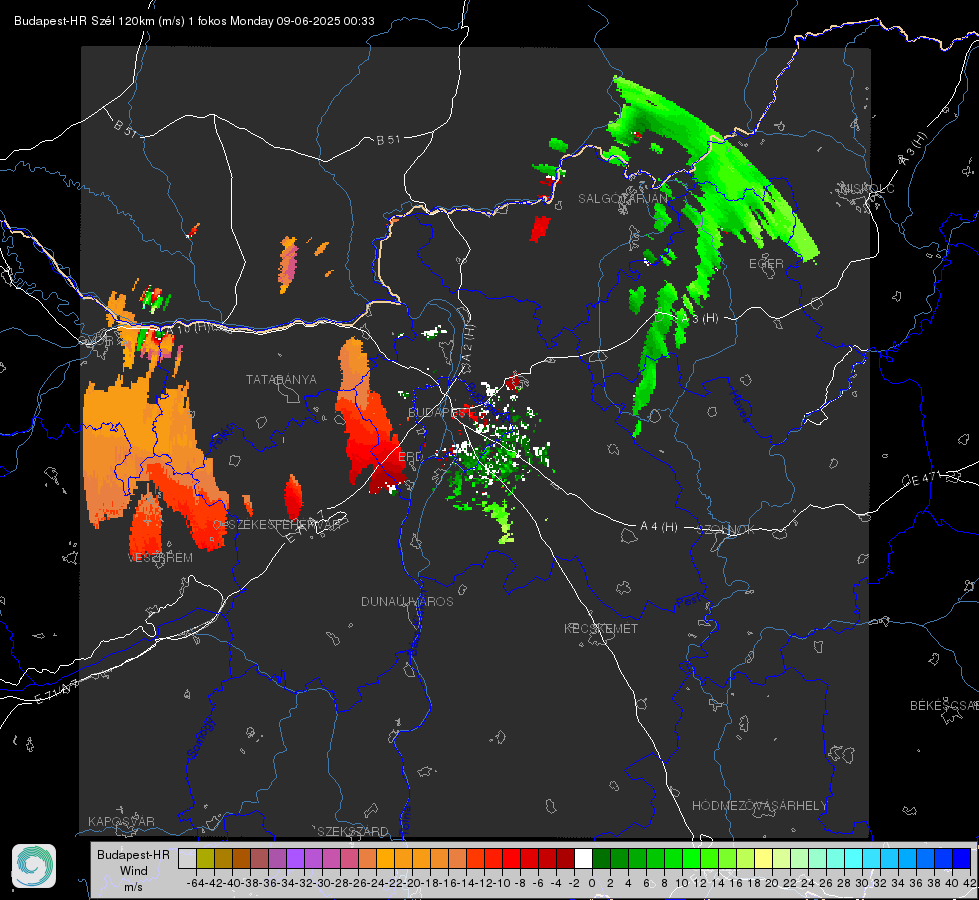The image size is (979, 900).
Task: Select the light gray first legend swatch
Action: [x=187, y=858]
